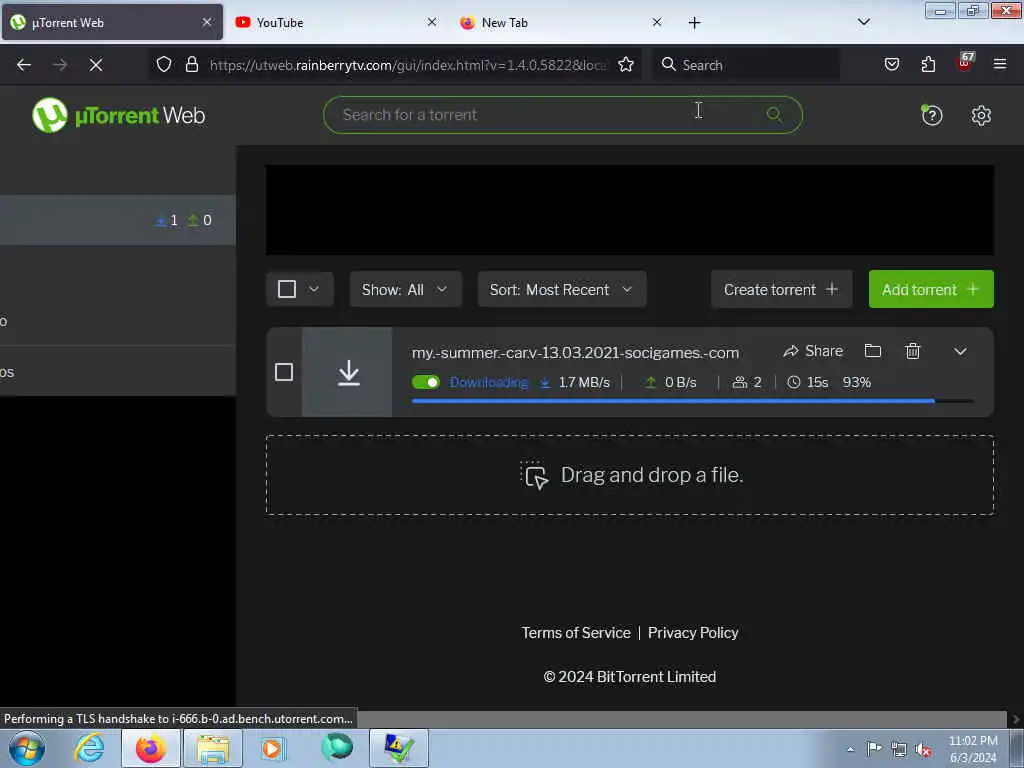Toggle the Downloading switch off
1024x768 pixels.
[426, 382]
